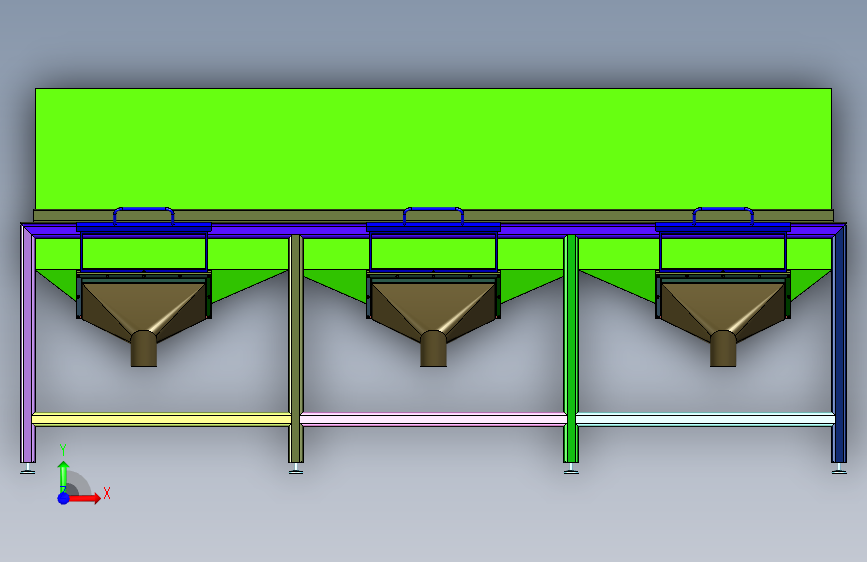Select the leveling foot under the dark blue leg
Image resolution: width=867 pixels, height=562 pixels.
(x=839, y=469)
